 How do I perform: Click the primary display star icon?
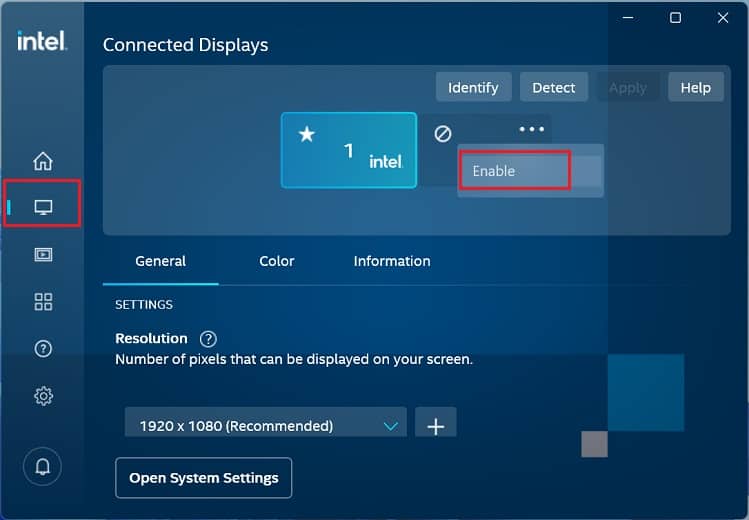click(307, 134)
